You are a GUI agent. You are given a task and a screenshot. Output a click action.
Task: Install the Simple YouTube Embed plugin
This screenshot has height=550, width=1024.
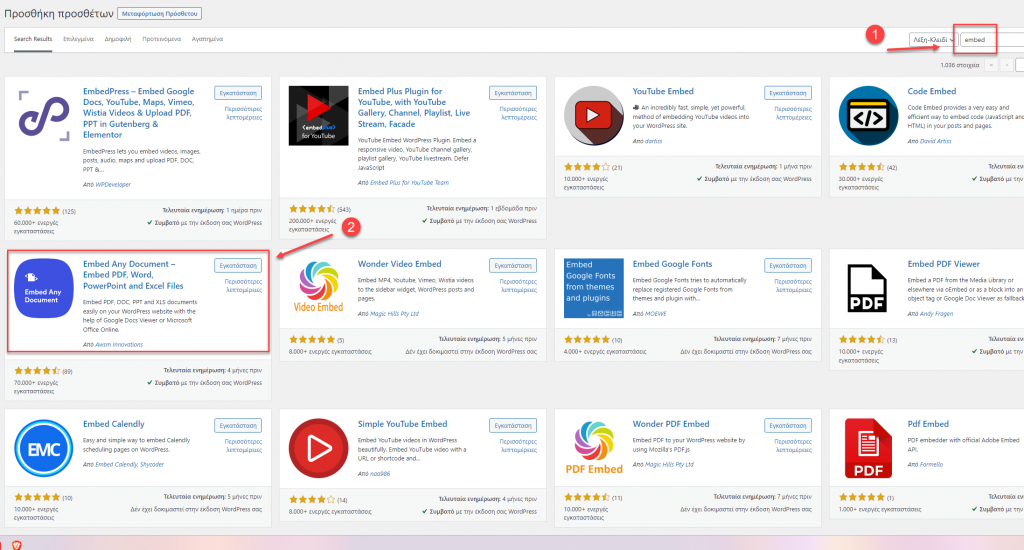(x=513, y=425)
